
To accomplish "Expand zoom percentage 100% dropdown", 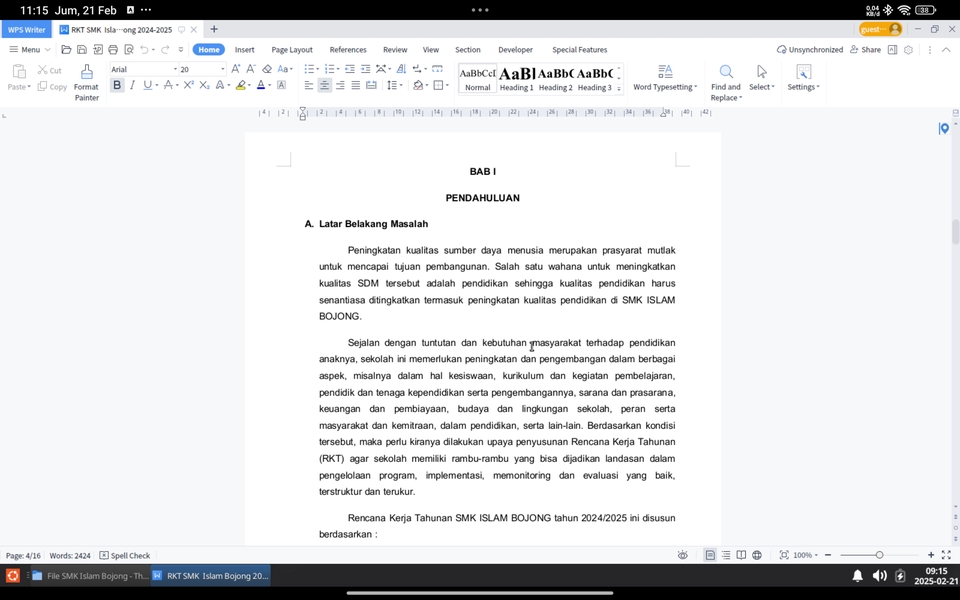I will coord(806,555).
